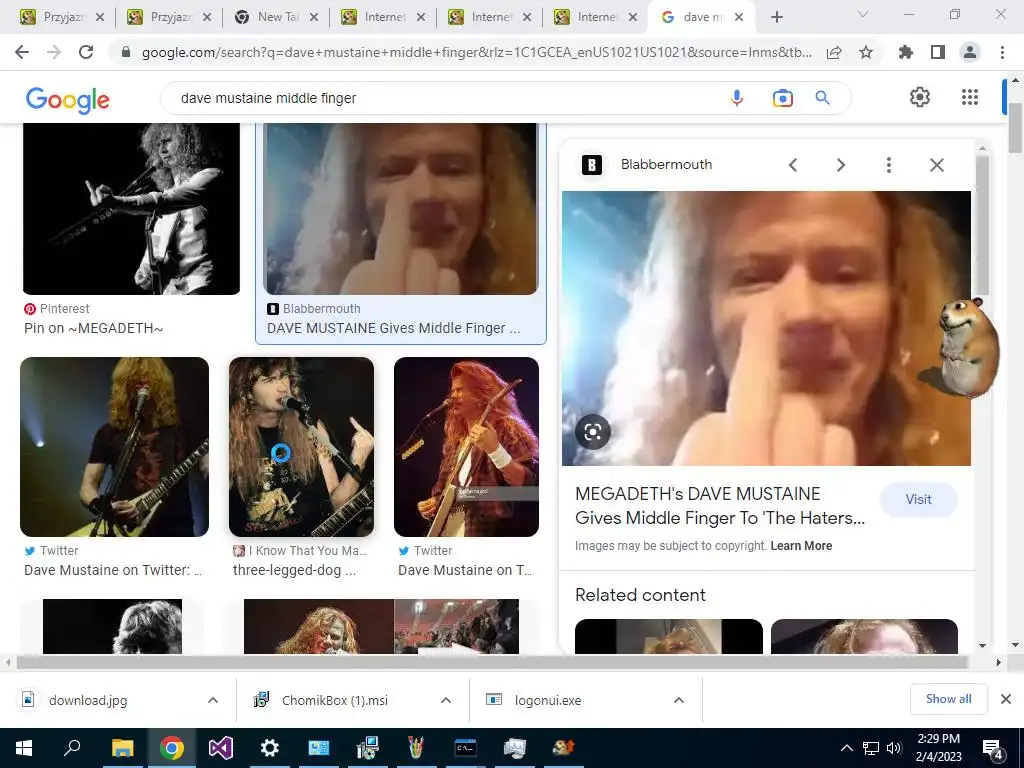Open Chrome tab search chevron
The height and width of the screenshot is (768, 1024).
point(862,14)
